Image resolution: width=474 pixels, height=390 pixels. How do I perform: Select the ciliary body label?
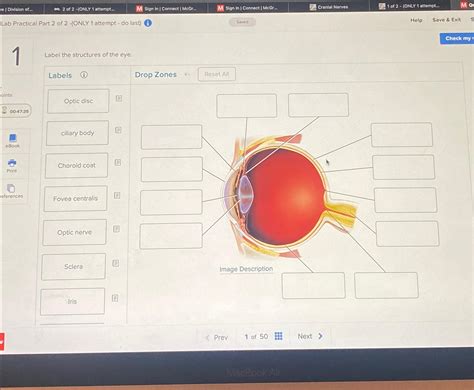(x=77, y=133)
